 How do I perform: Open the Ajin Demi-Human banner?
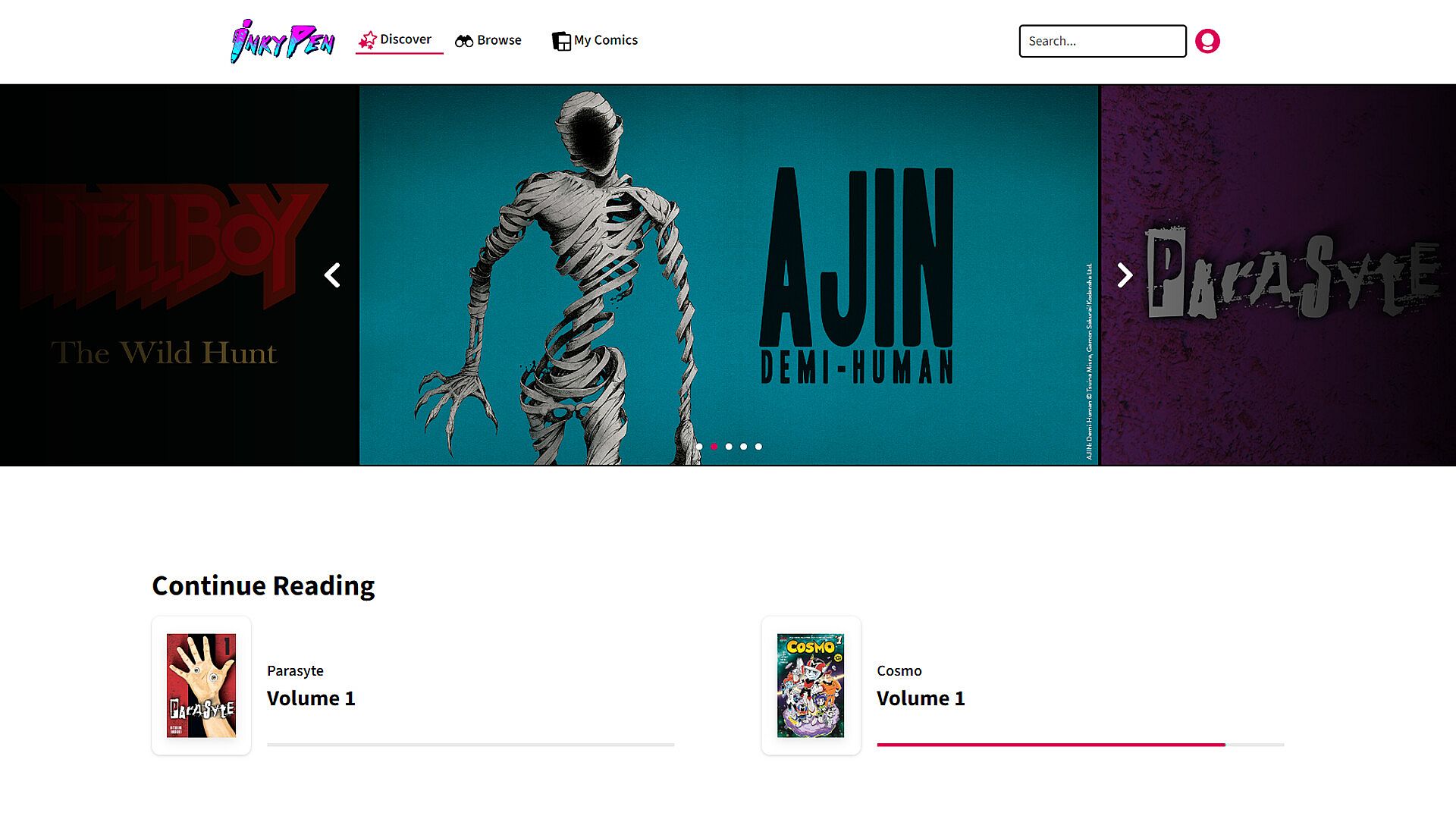click(729, 275)
